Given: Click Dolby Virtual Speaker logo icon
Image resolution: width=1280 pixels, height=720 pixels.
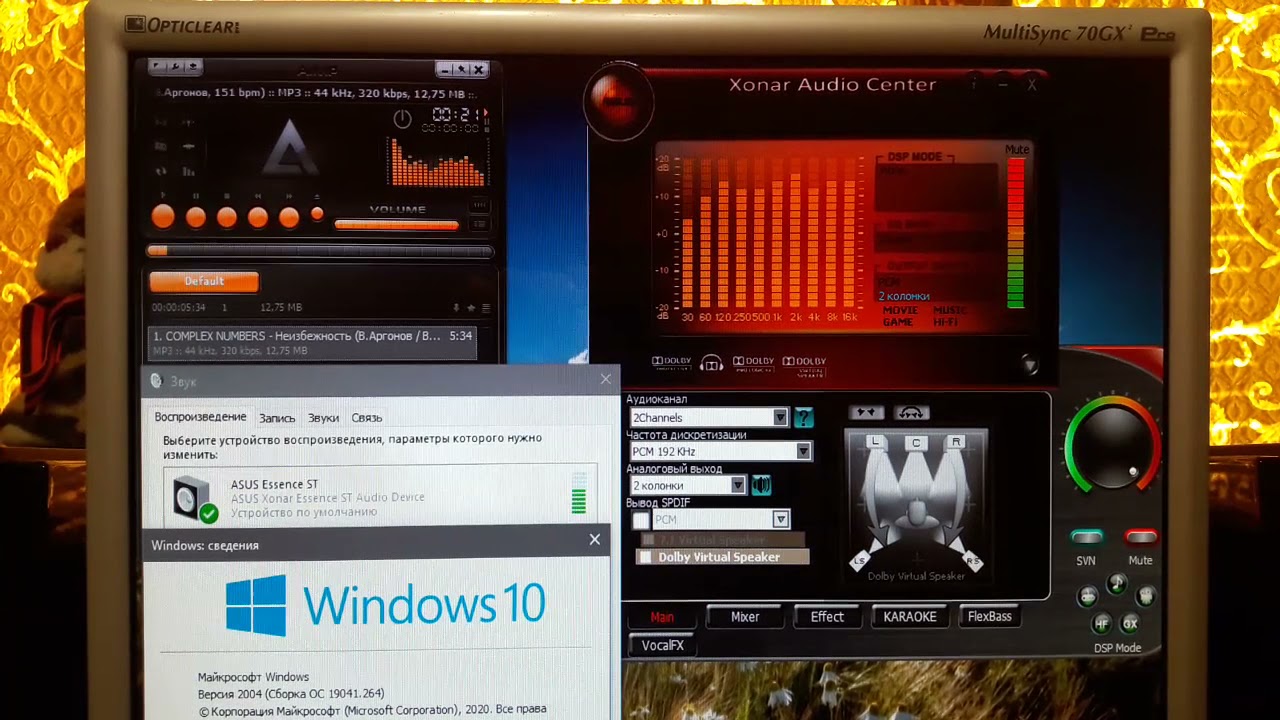Looking at the screenshot, I should point(805,364).
